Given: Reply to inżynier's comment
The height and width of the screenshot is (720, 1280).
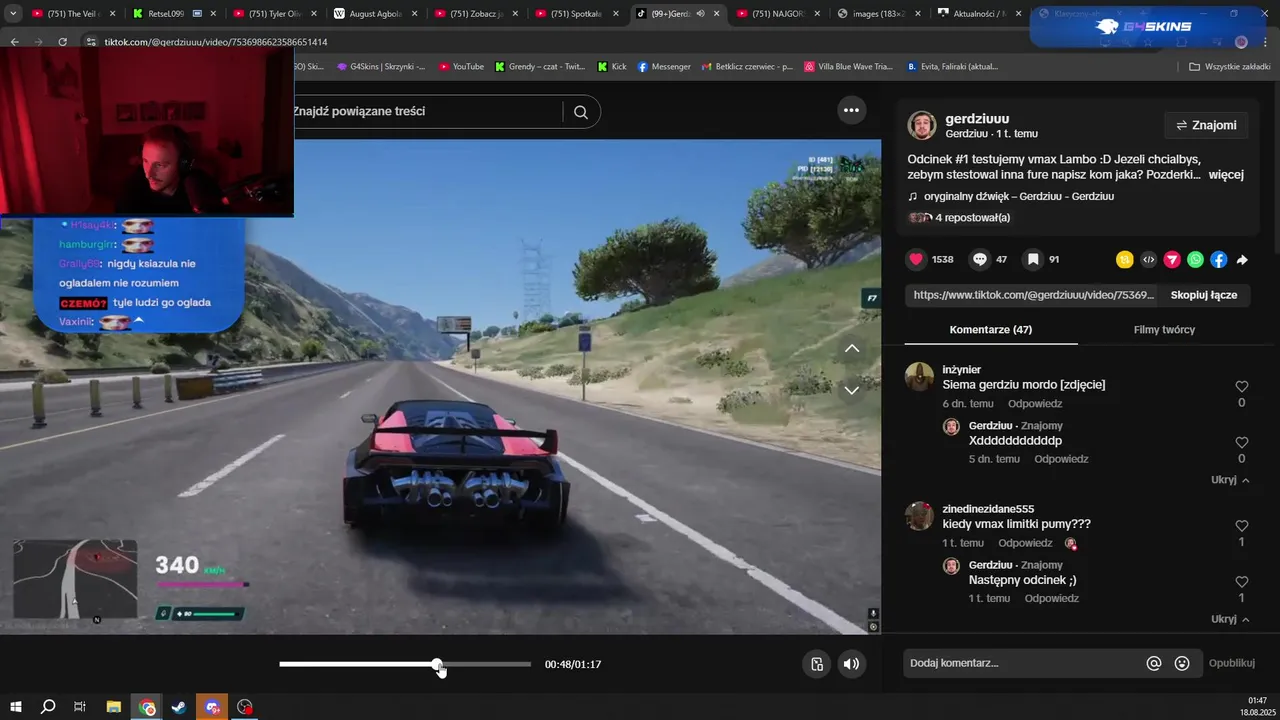Looking at the screenshot, I should click(x=1035, y=404).
